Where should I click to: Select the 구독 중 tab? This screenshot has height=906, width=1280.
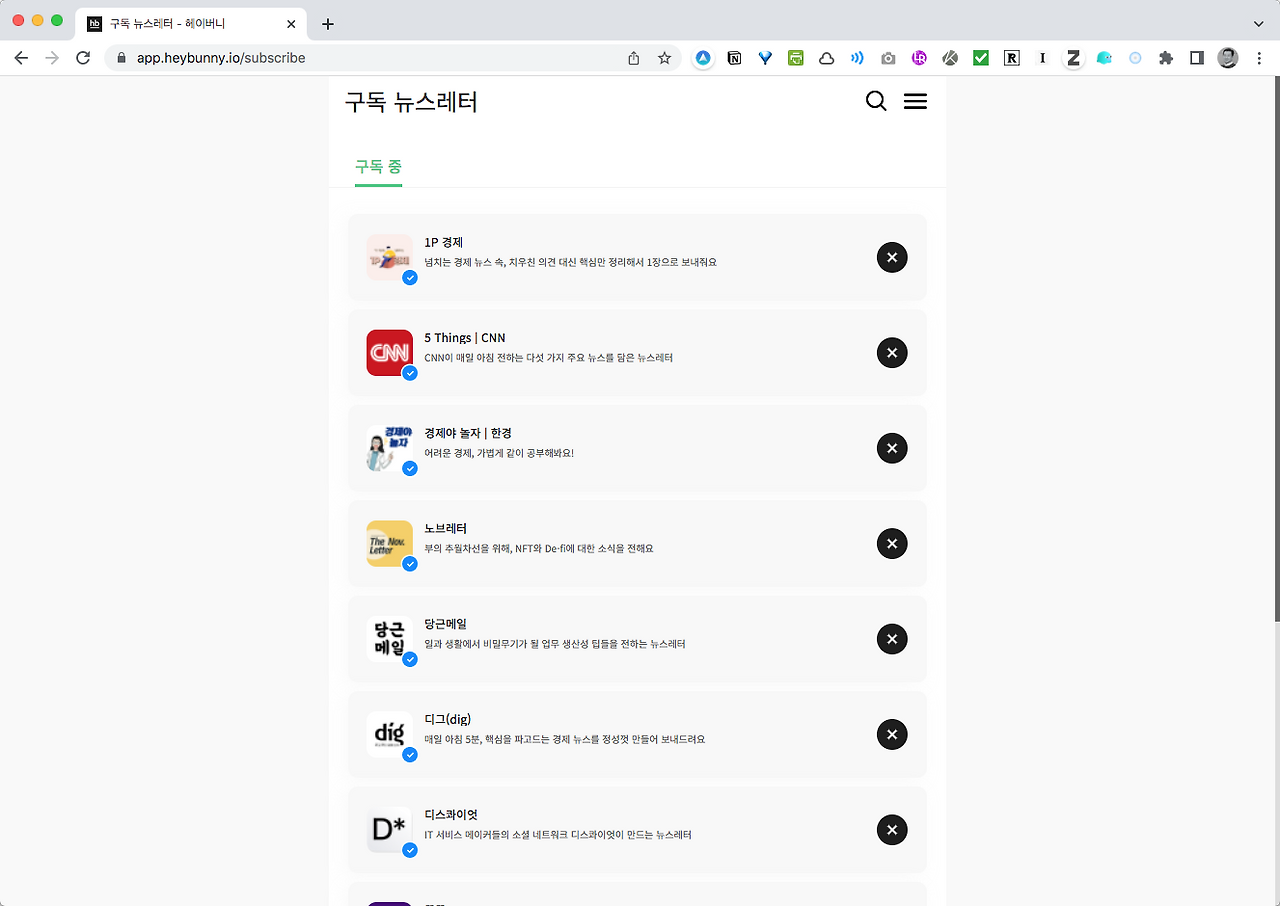click(378, 166)
